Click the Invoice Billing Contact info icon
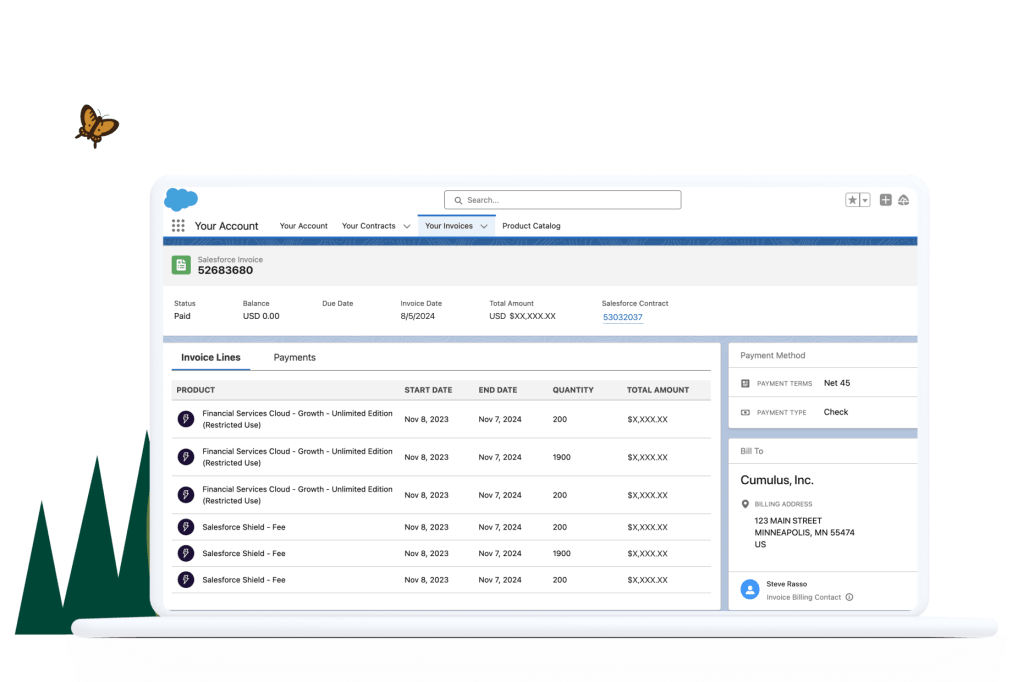Screen dimensions: 1023x682 (849, 597)
